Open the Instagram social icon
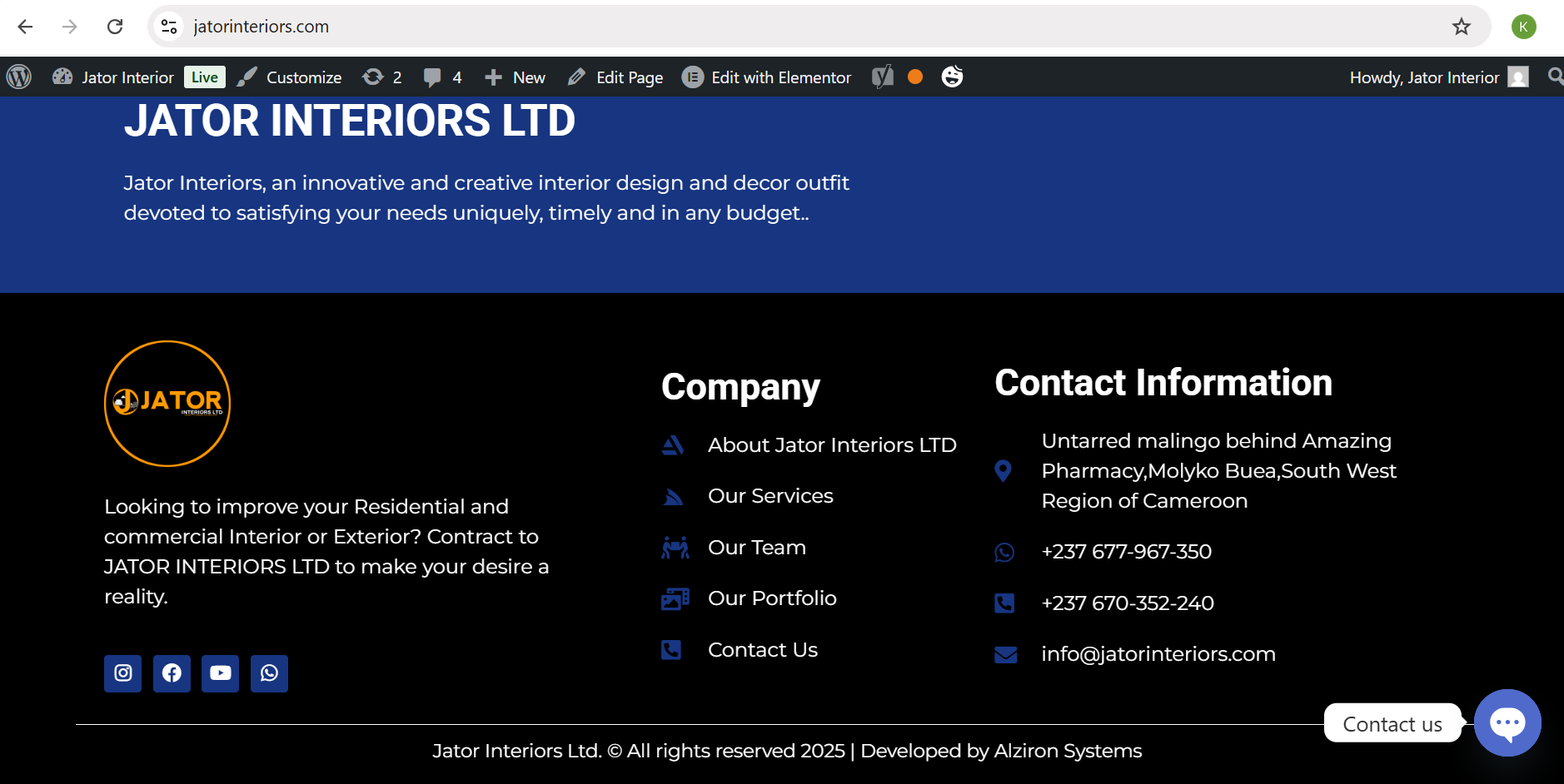 click(122, 673)
